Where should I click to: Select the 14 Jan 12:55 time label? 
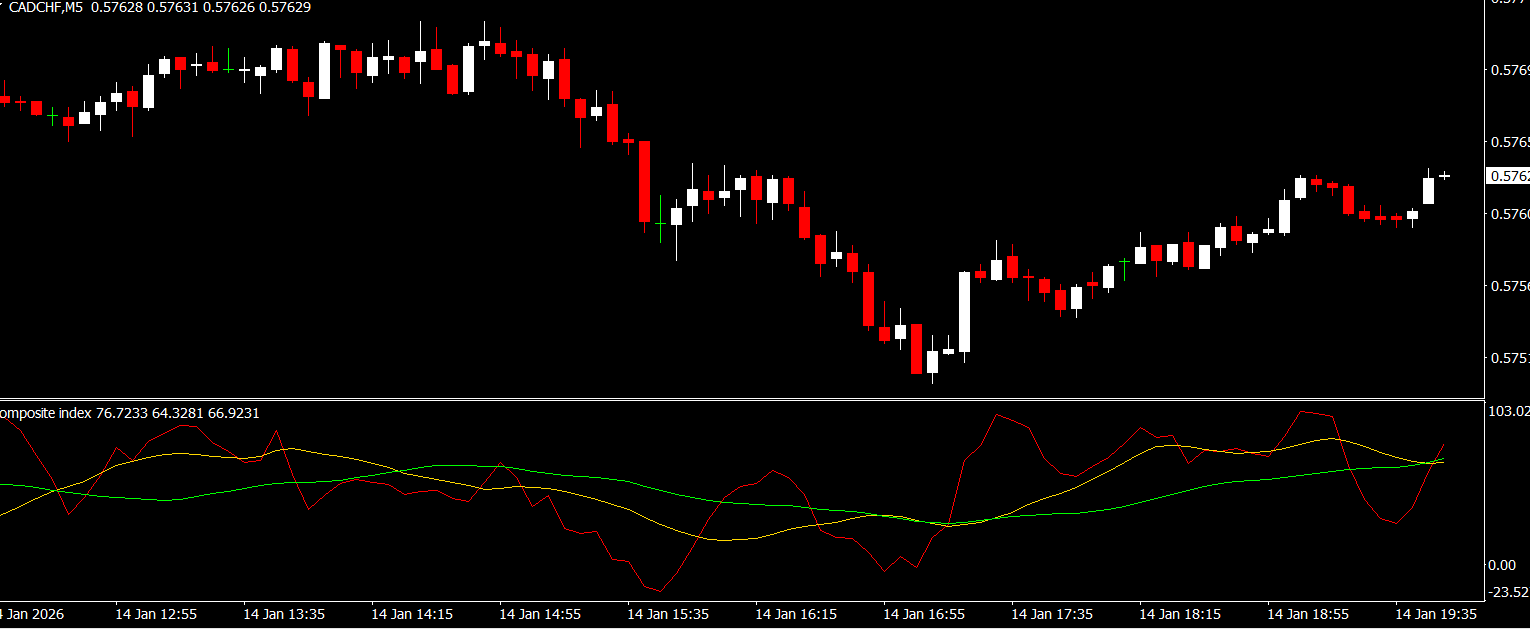click(x=156, y=614)
